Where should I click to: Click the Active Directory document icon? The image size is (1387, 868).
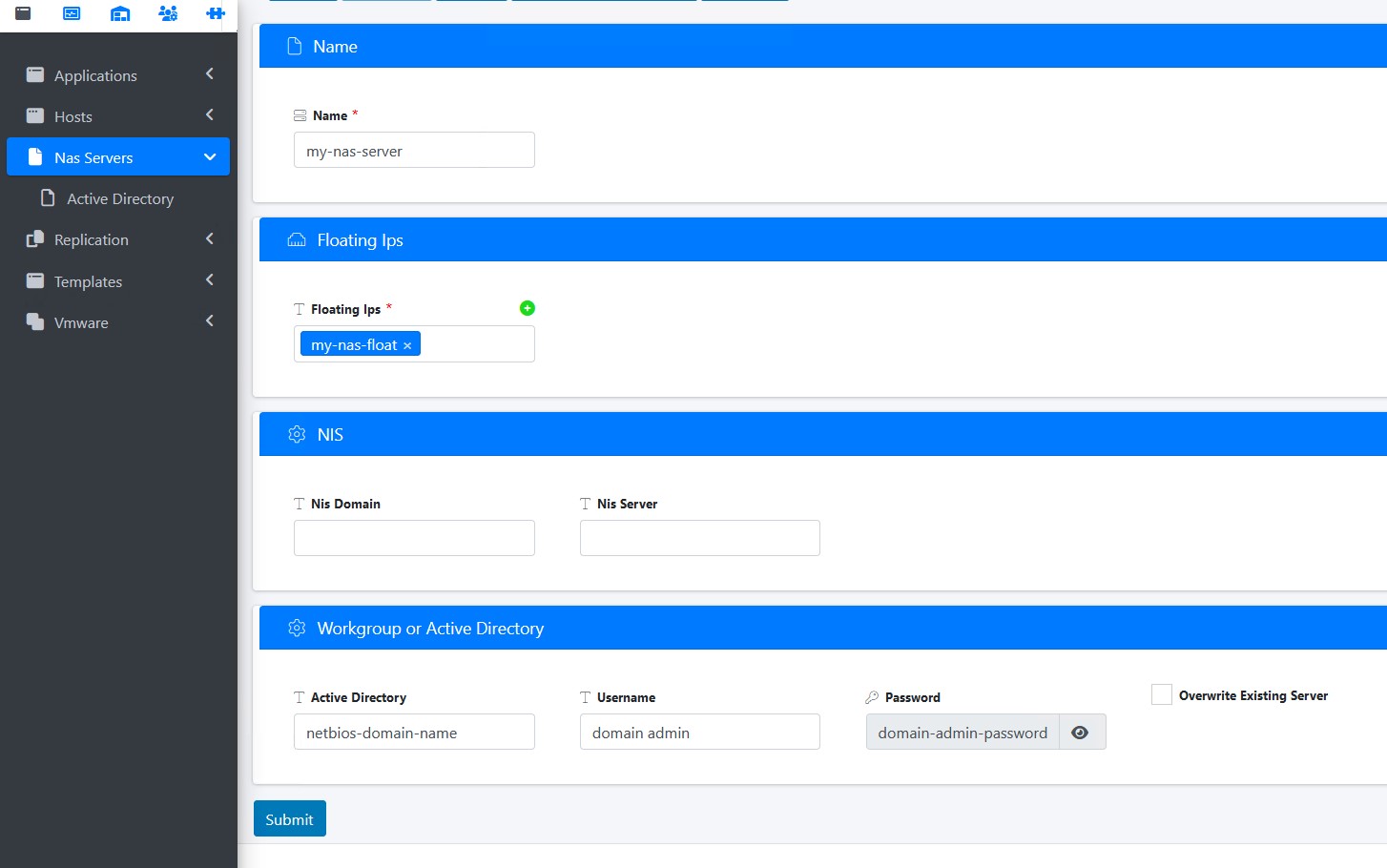[48, 197]
